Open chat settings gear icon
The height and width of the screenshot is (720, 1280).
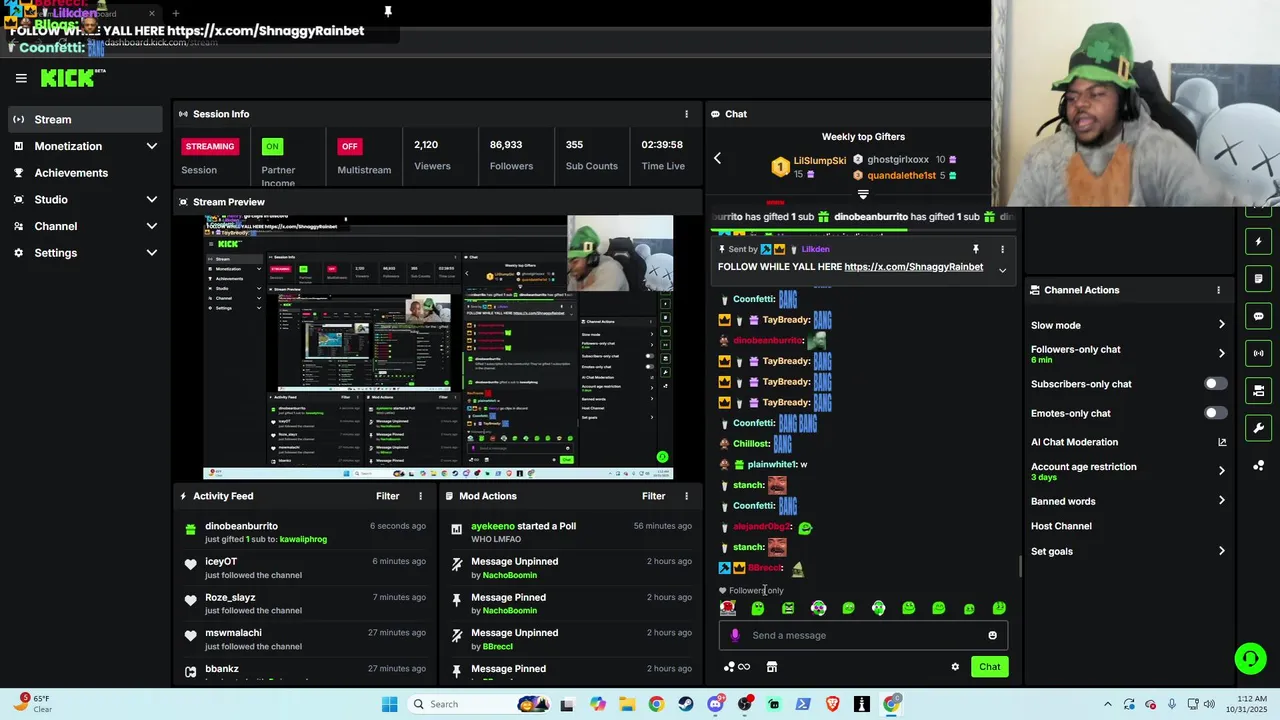[x=955, y=667]
